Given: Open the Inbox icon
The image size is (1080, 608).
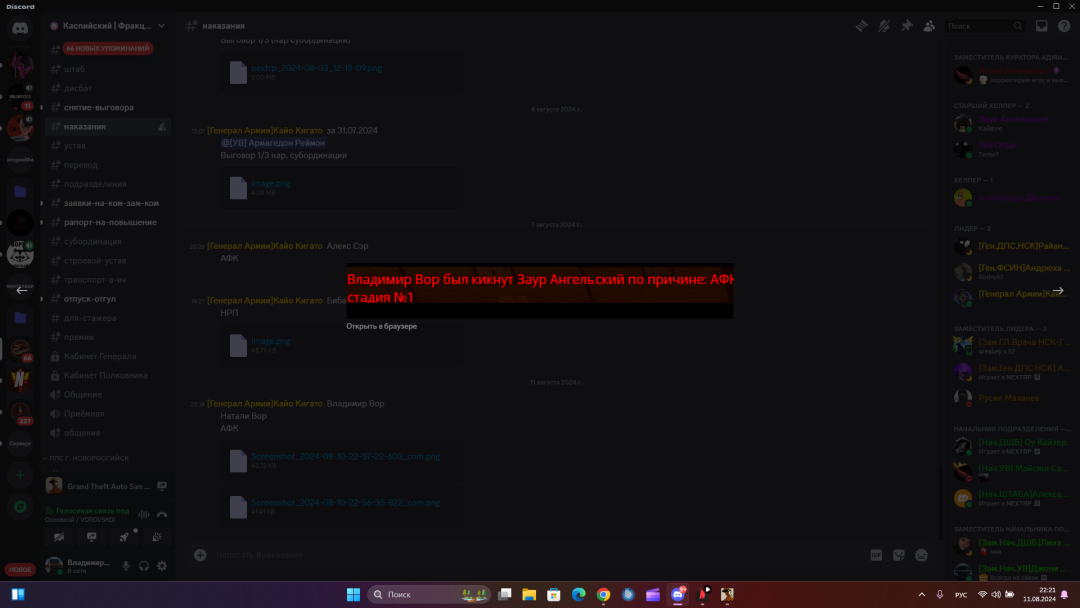Looking at the screenshot, I should pyautogui.click(x=1041, y=26).
